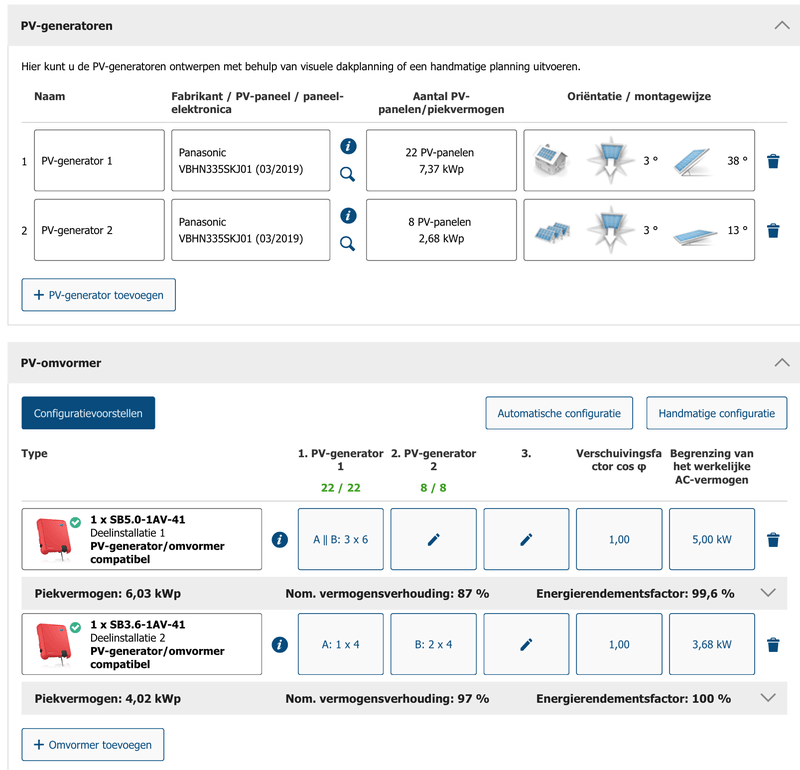The height and width of the screenshot is (770, 800).
Task: Expand details of 4,02 kWp inverter row
Action: coord(768,698)
